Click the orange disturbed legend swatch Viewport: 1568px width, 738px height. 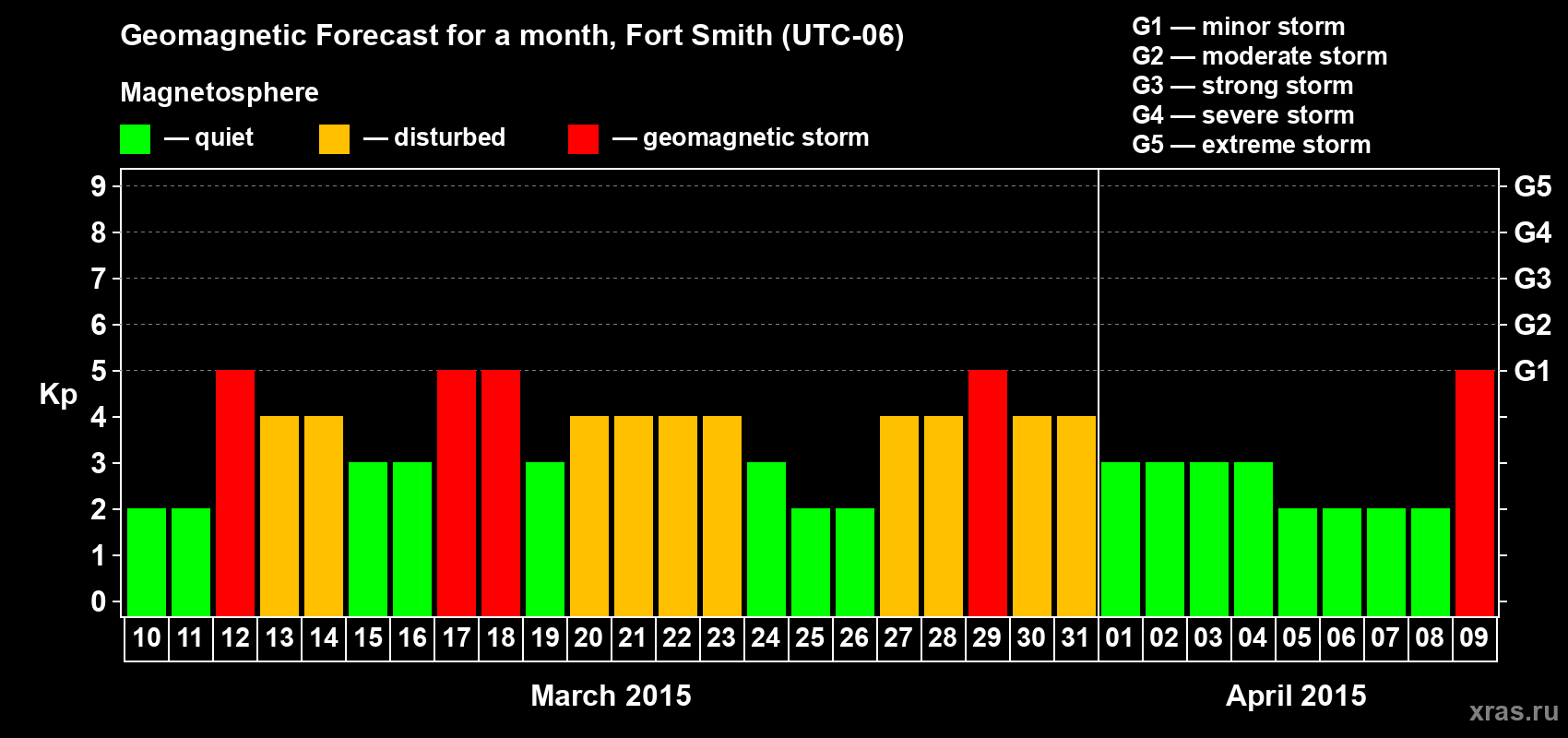[x=334, y=139]
